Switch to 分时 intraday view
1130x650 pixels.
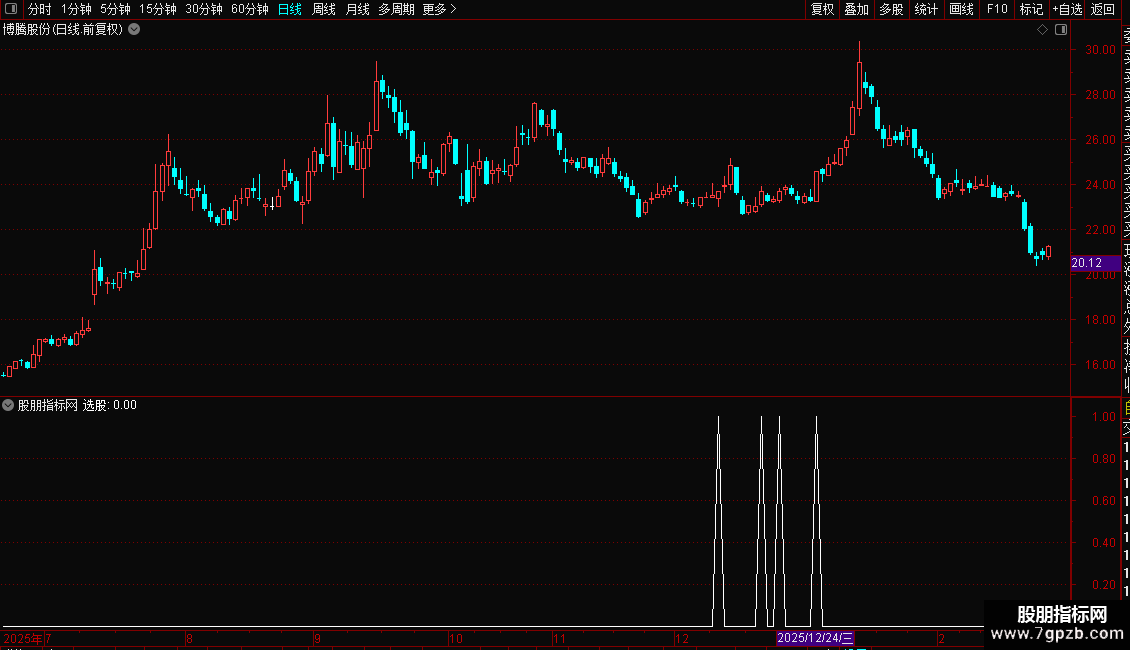pyautogui.click(x=40, y=9)
